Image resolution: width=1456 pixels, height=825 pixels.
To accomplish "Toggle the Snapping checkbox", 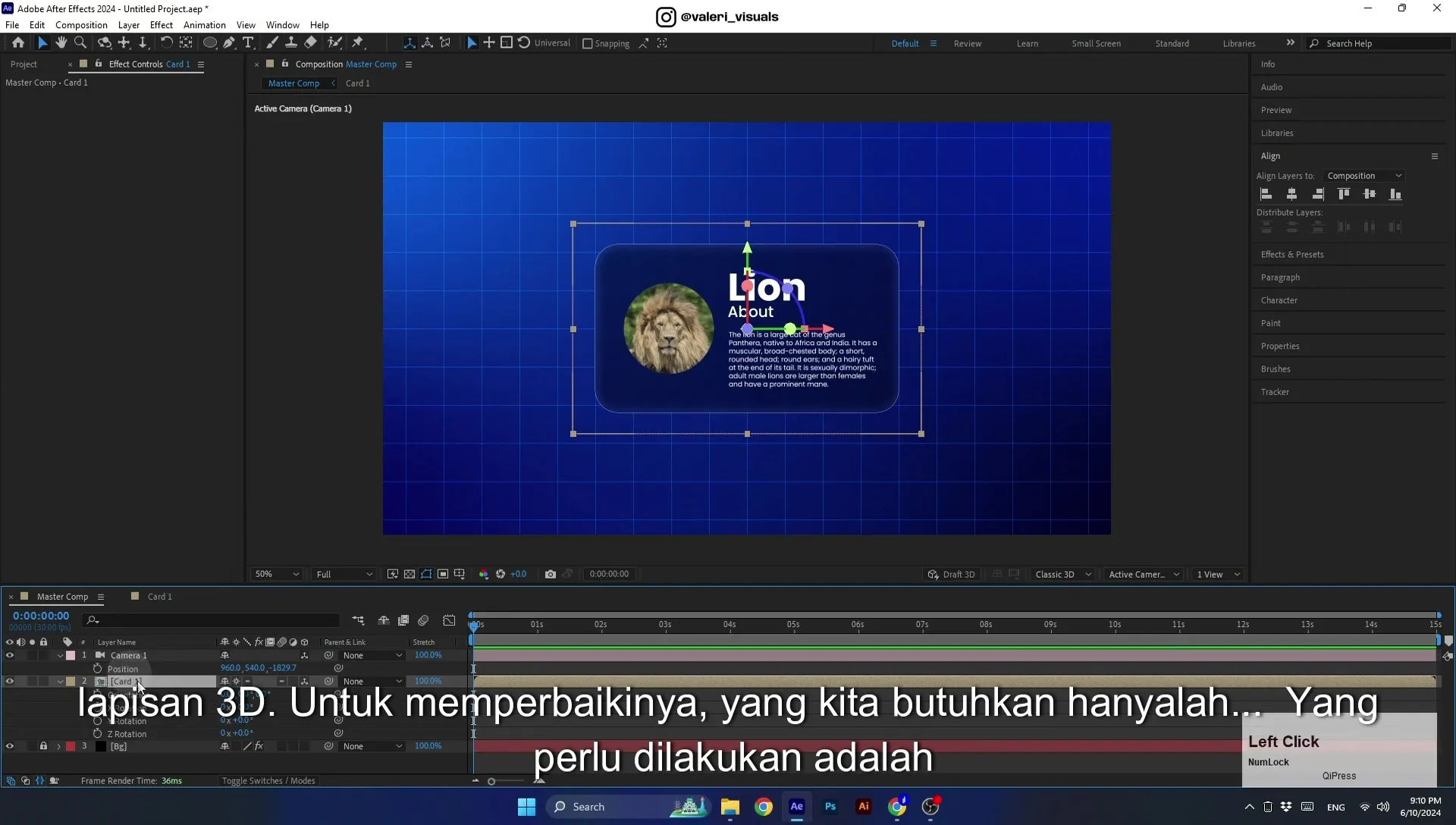I will (587, 43).
